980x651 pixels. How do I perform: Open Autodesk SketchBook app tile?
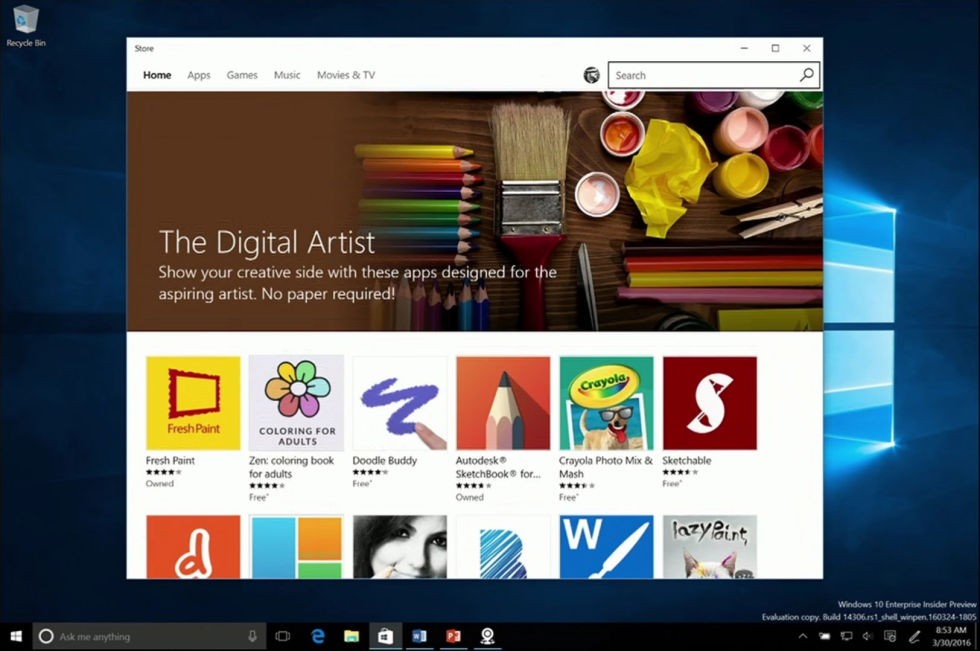(503, 403)
